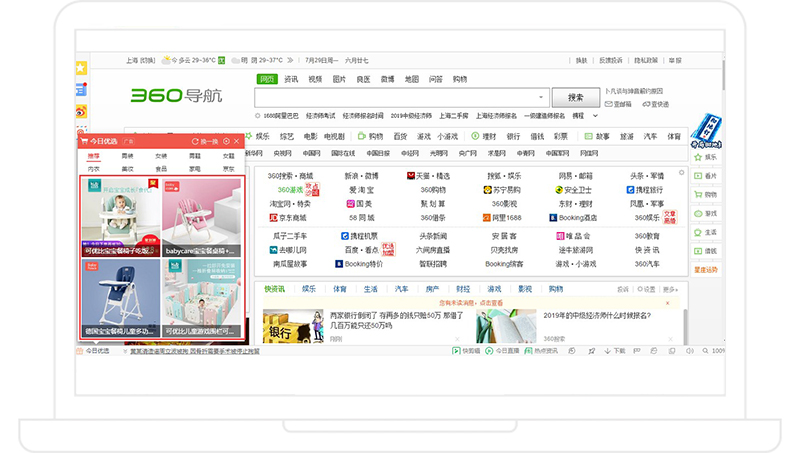Image resolution: width=800 pixels, height=453 pixels.
Task: Open 查邮箱 mail icon link
Action: point(618,104)
